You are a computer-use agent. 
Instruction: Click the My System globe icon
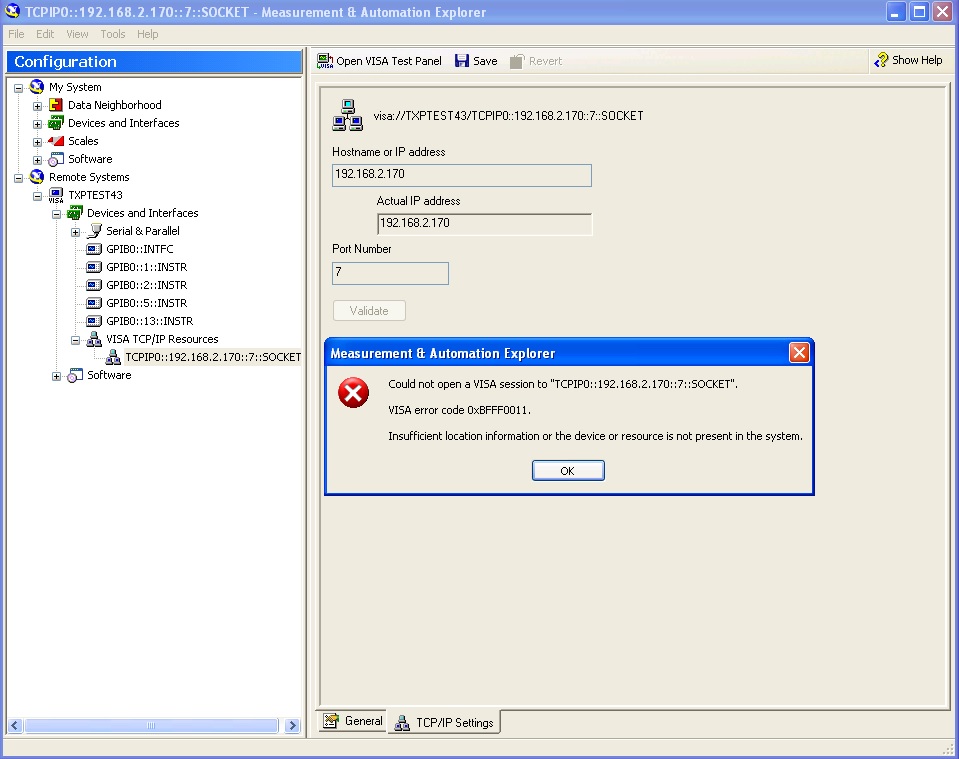point(37,87)
